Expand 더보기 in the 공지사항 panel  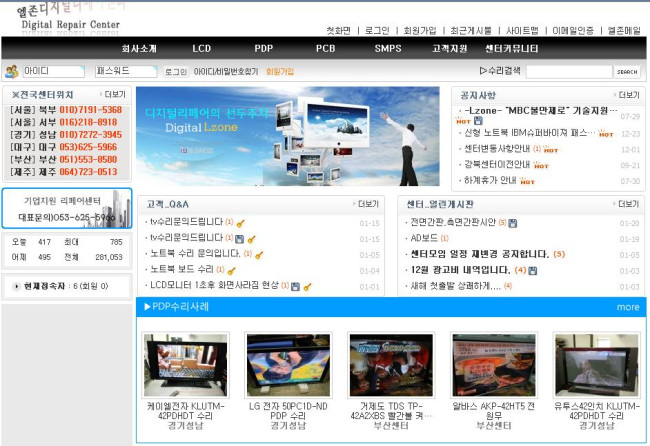click(626, 95)
